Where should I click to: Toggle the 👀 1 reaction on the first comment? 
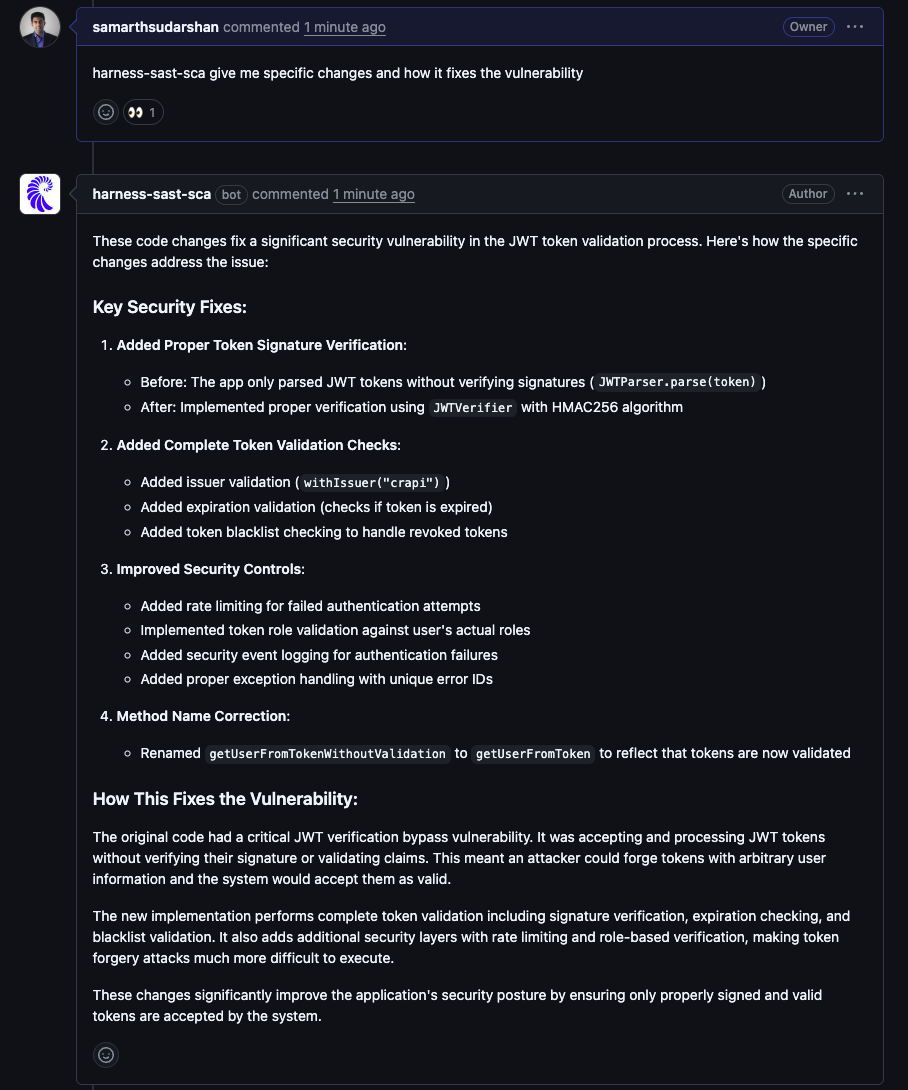click(x=143, y=111)
